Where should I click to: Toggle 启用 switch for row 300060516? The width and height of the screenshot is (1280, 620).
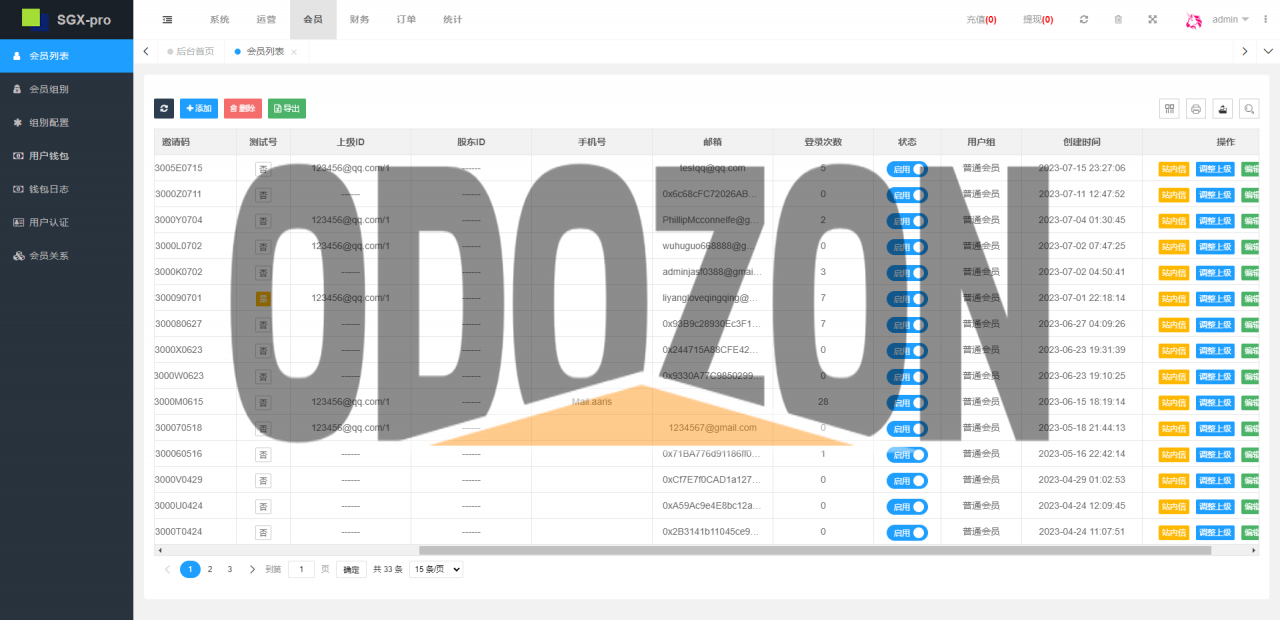(x=907, y=455)
